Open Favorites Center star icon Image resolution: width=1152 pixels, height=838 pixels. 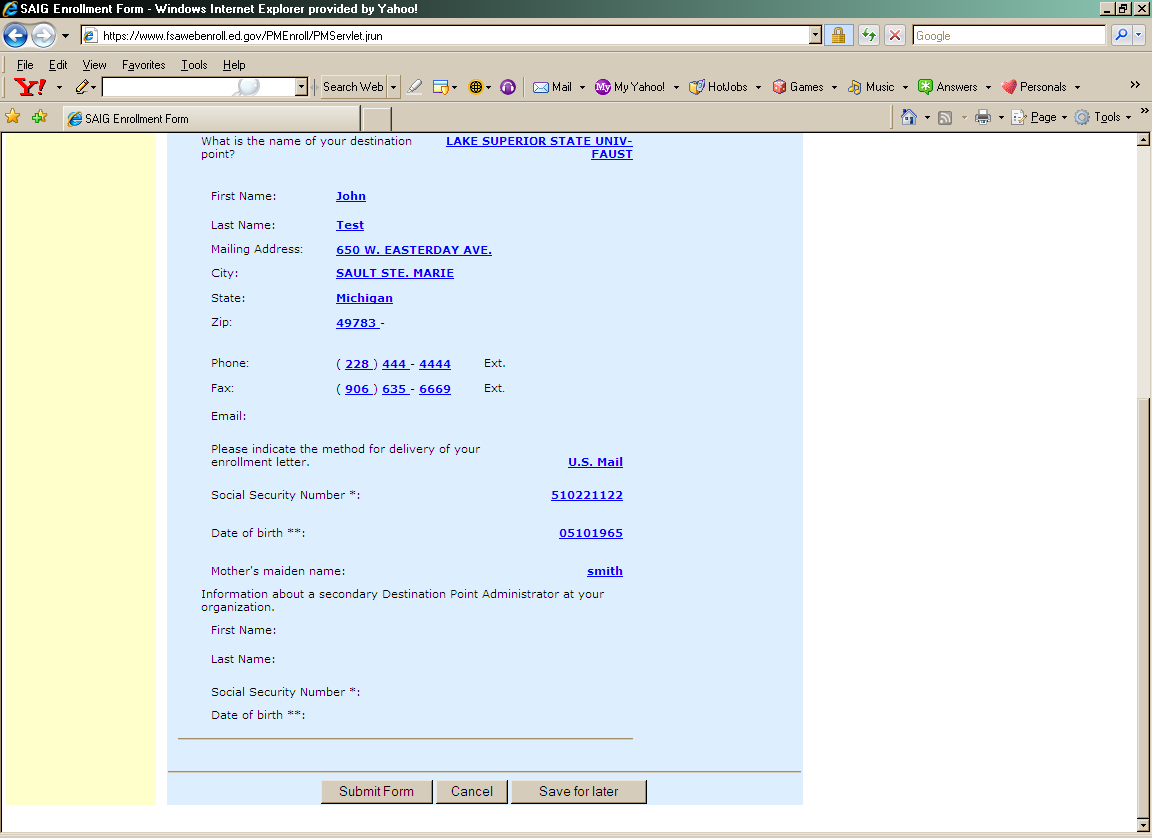click(13, 117)
